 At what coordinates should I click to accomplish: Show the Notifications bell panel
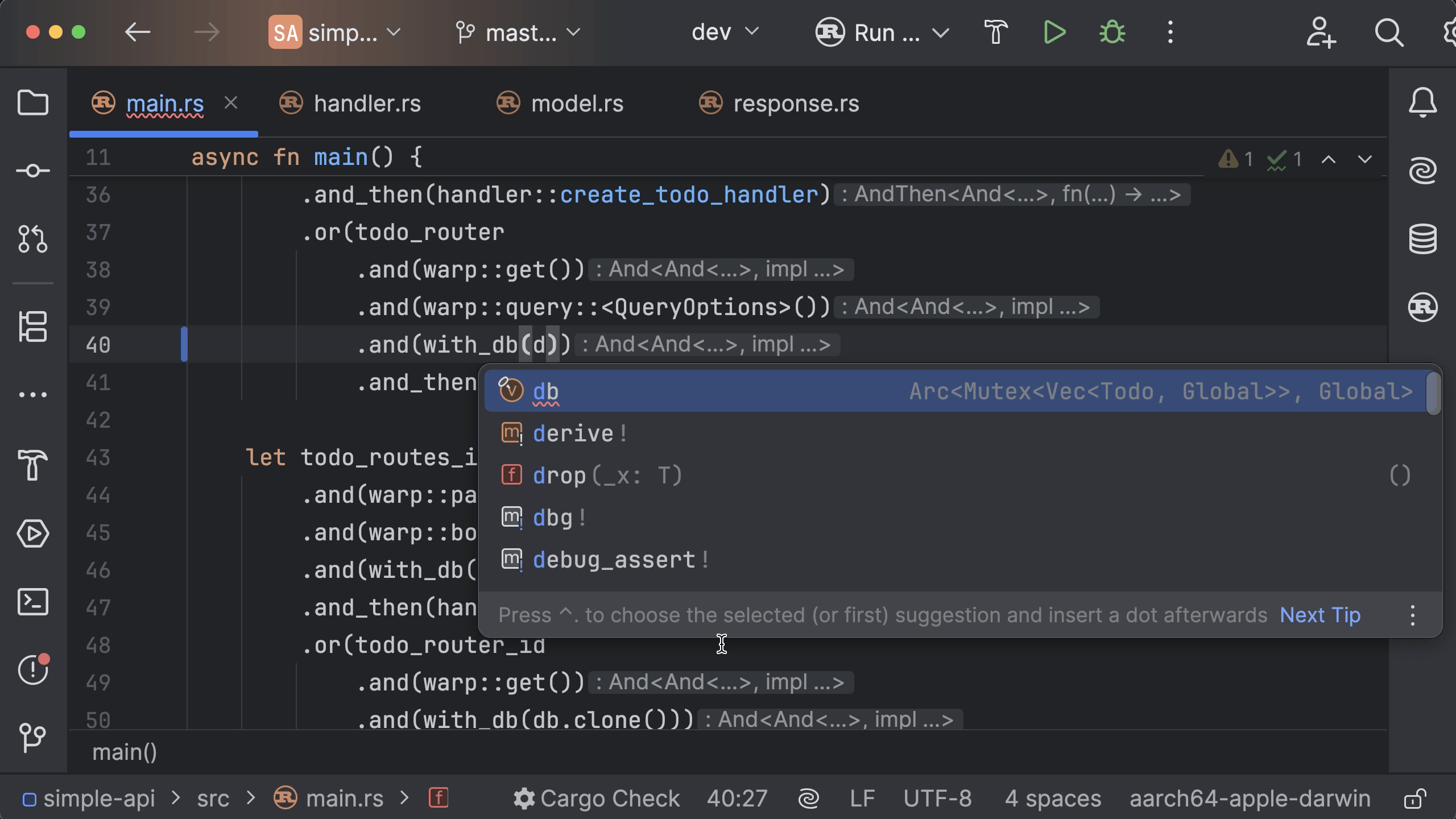1422,103
